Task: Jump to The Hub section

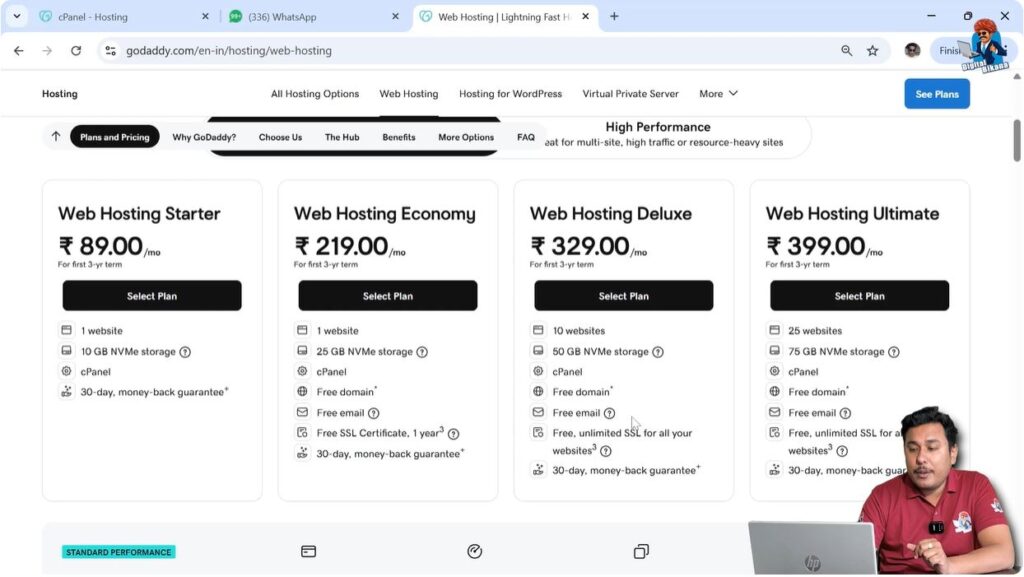Action: (342, 137)
